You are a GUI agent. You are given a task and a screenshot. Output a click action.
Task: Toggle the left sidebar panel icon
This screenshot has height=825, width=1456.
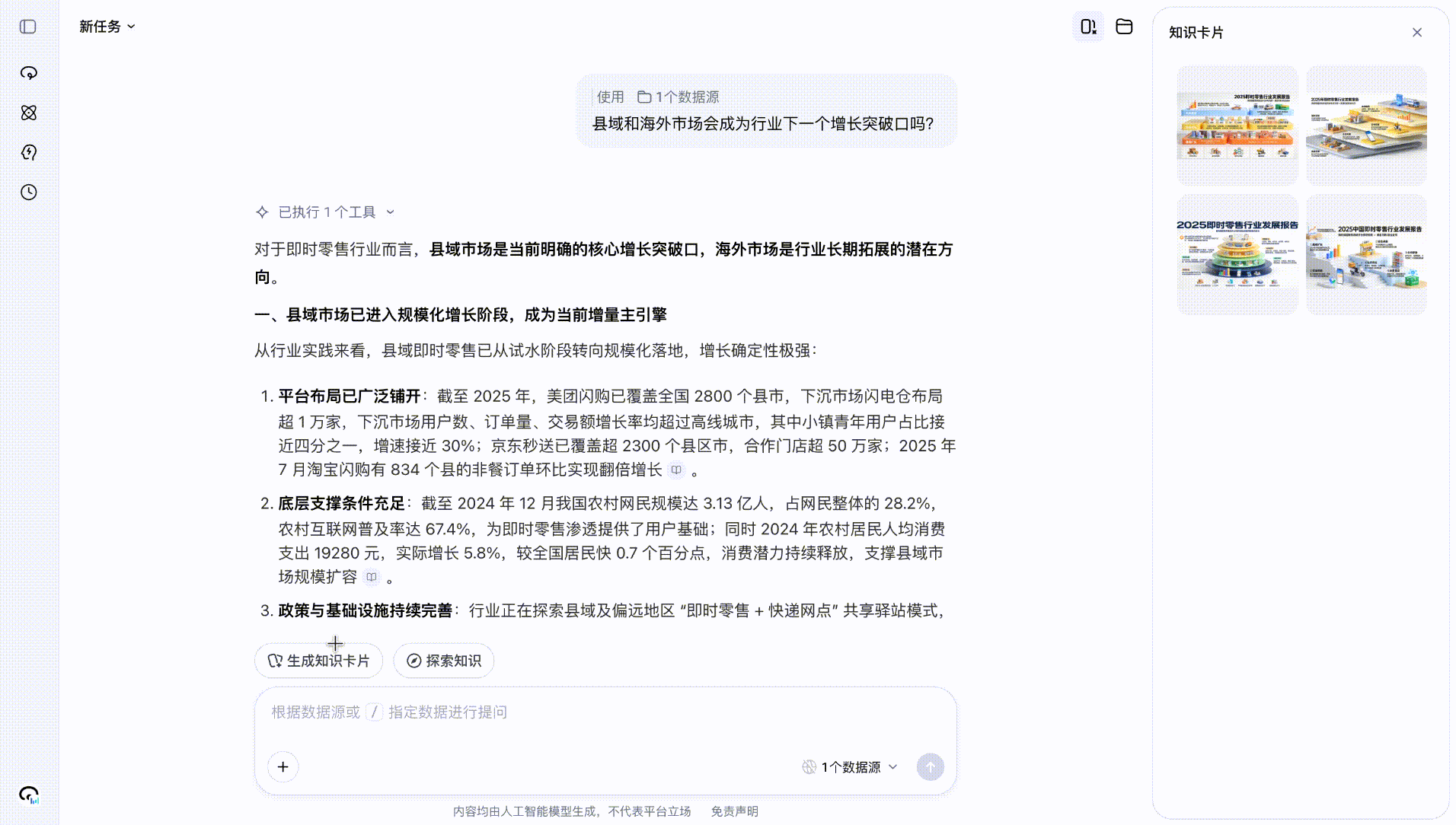point(28,27)
